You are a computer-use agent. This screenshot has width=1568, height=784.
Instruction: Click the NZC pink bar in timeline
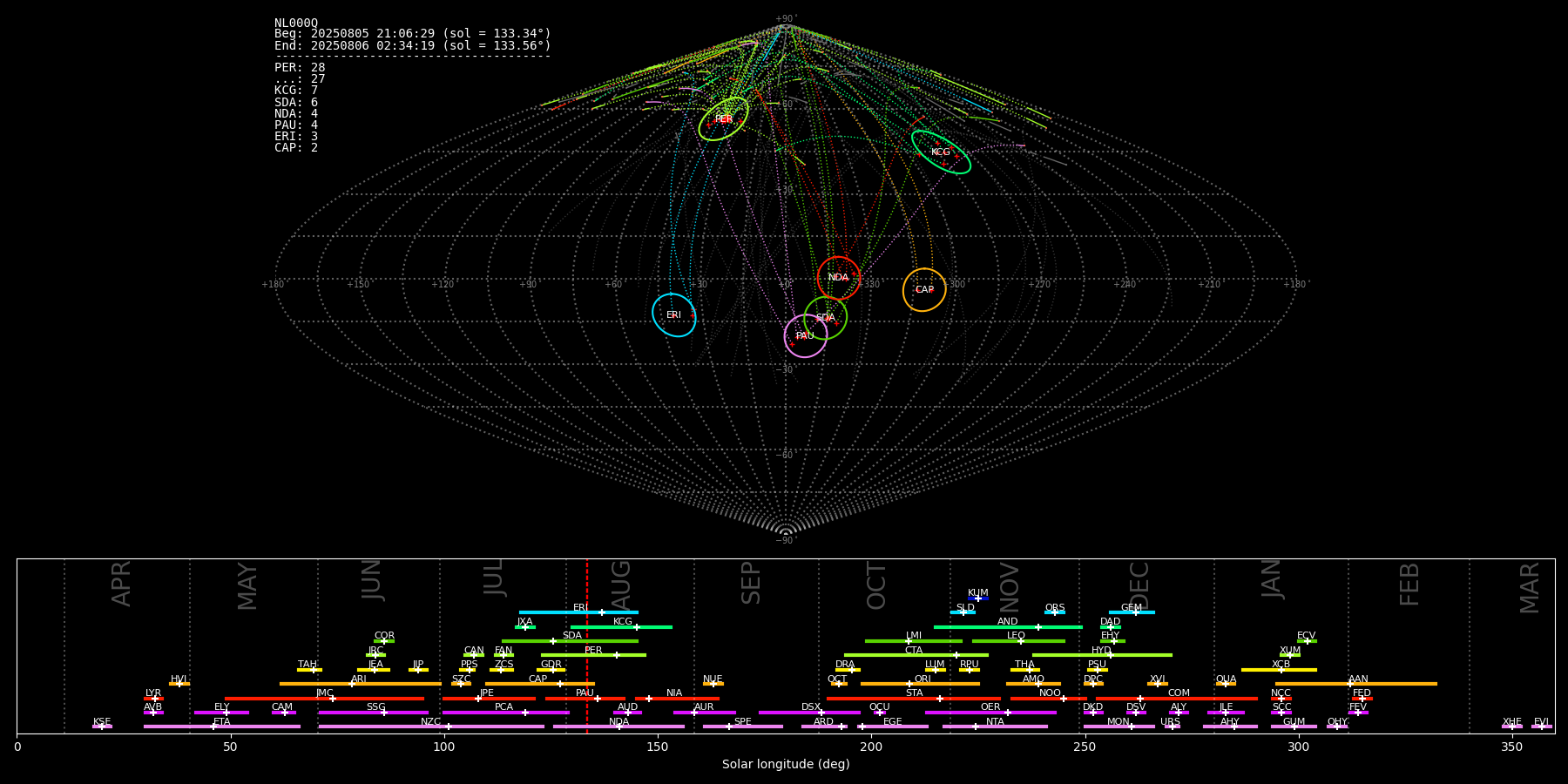[x=431, y=727]
